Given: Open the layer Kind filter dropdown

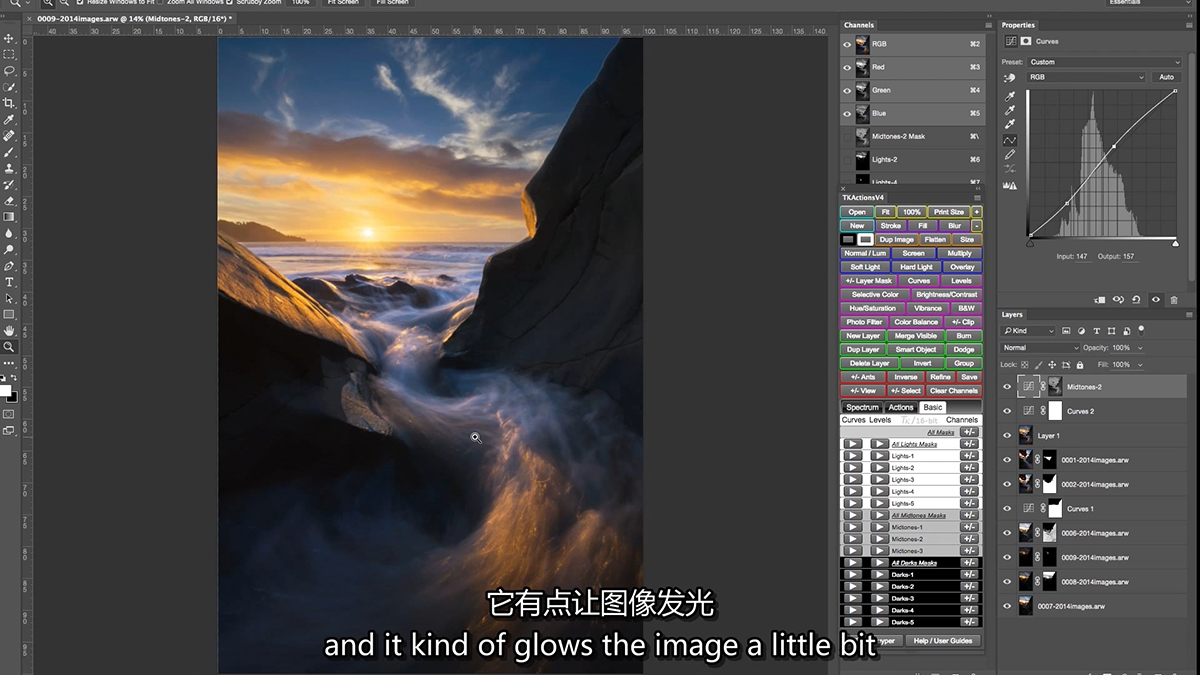Looking at the screenshot, I should point(1029,331).
